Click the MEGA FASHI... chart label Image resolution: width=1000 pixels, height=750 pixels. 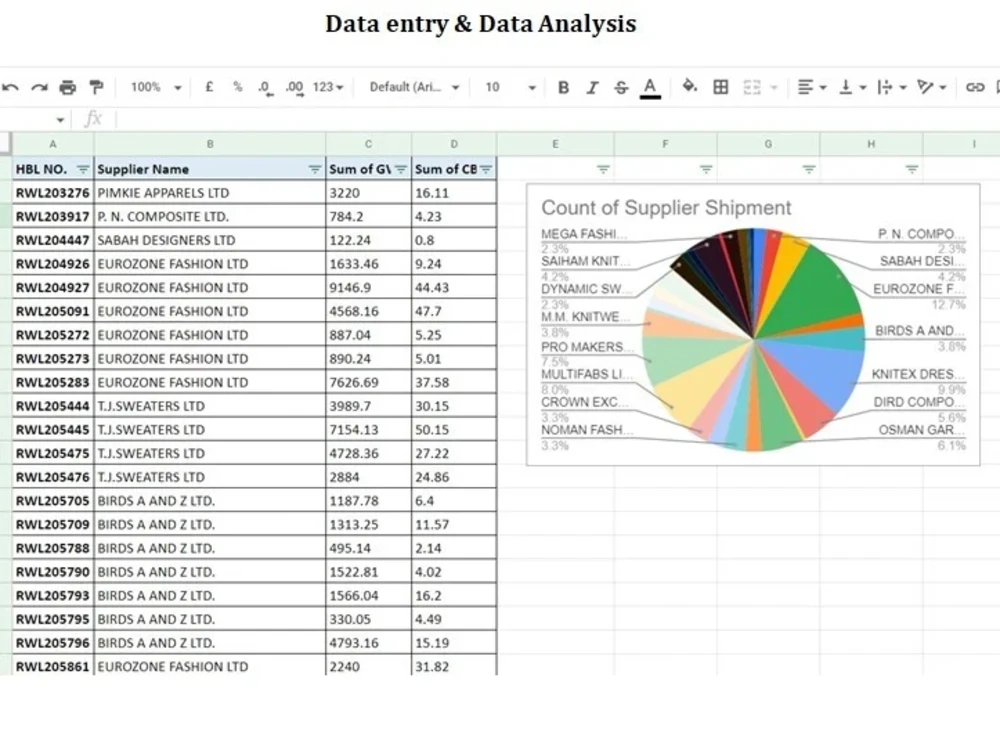pos(584,234)
